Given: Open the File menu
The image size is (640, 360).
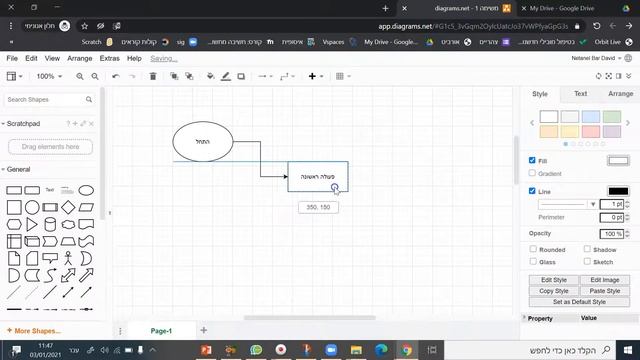Looking at the screenshot, I should [12, 58].
